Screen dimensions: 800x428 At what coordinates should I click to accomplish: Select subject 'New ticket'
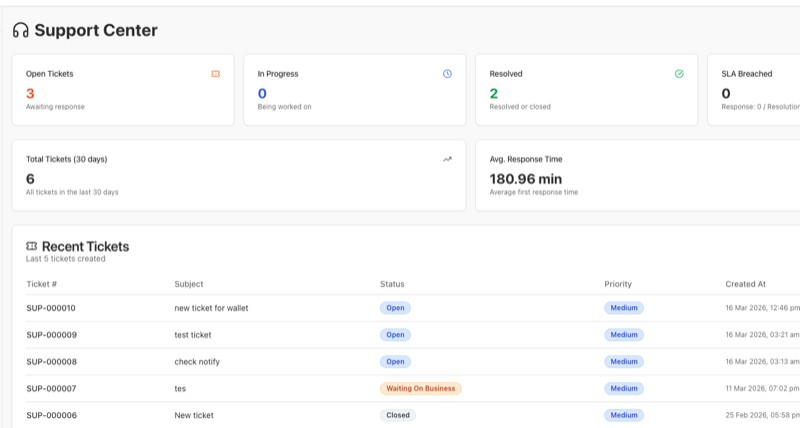coord(194,415)
